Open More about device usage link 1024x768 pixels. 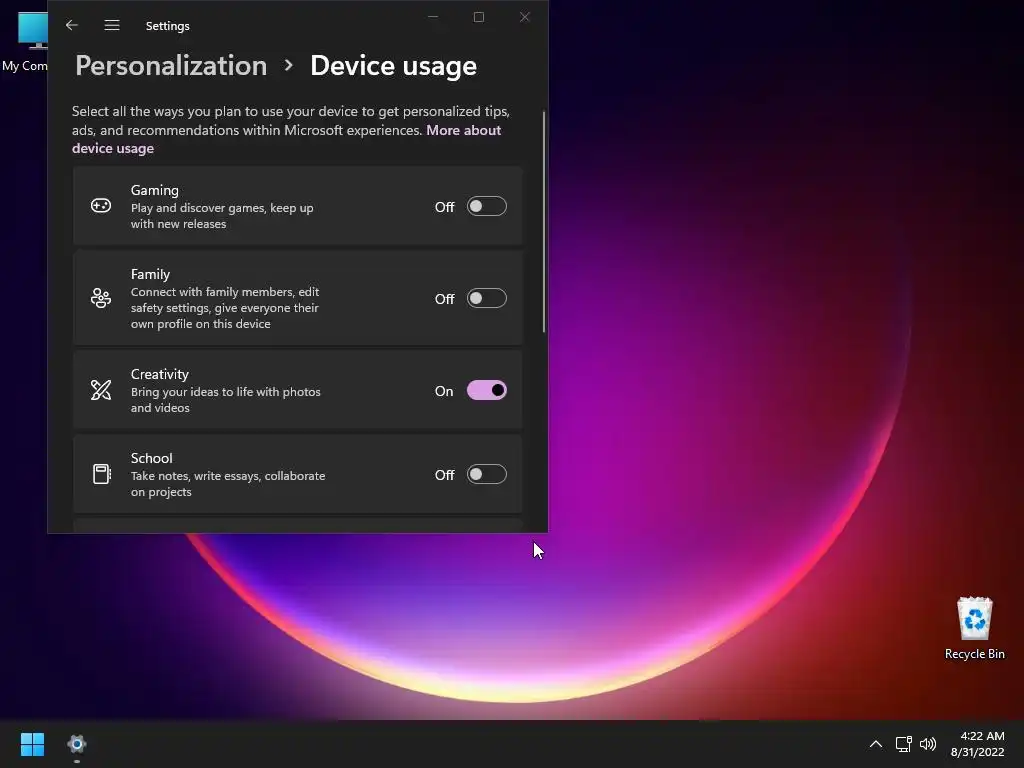[x=286, y=139]
